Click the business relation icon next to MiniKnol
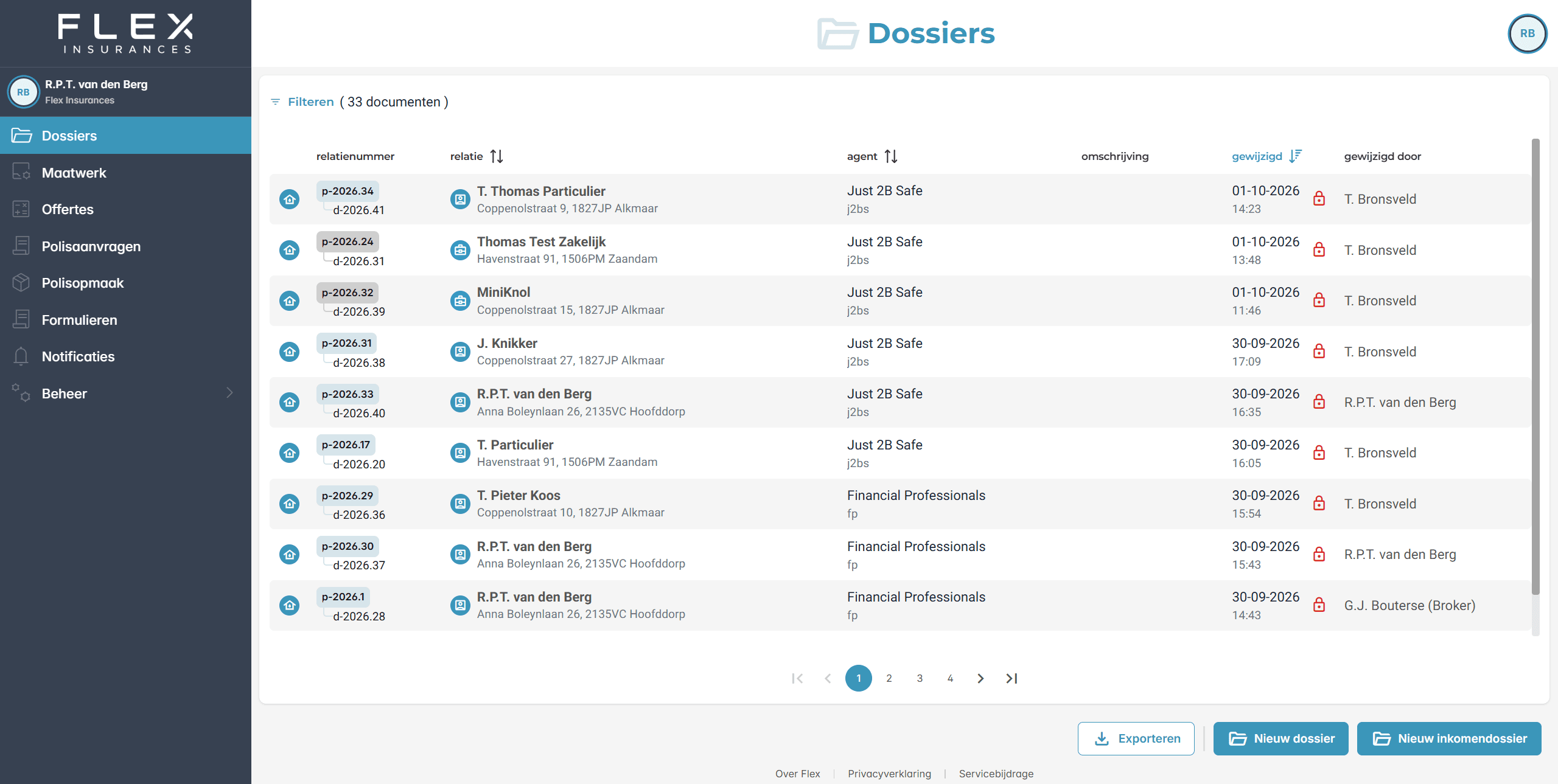The height and width of the screenshot is (784, 1558). pyautogui.click(x=460, y=301)
